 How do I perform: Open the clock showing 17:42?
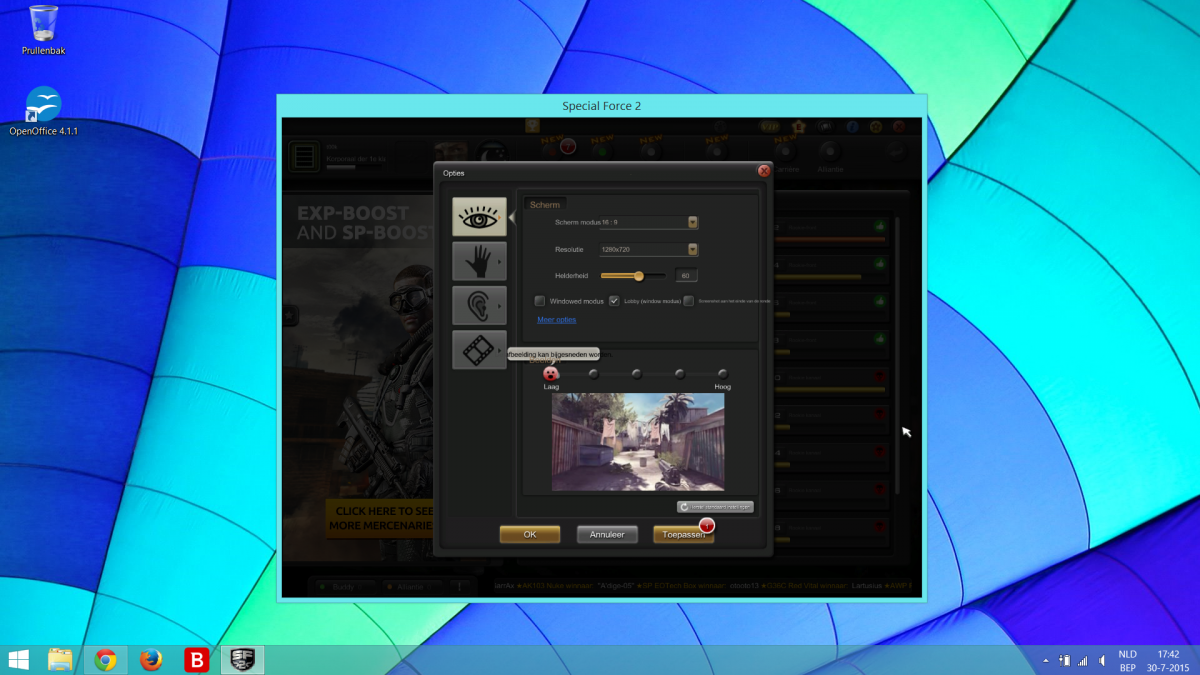[x=1168, y=660]
